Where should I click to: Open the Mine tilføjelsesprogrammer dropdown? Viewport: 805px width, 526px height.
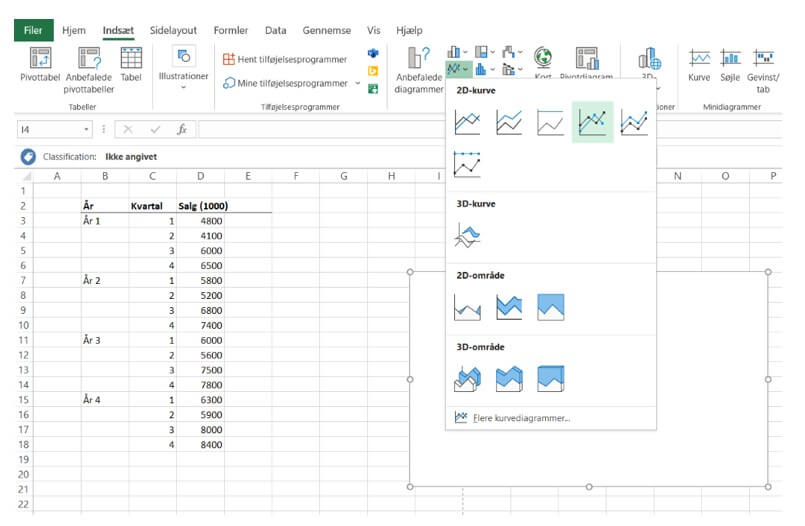pos(358,83)
